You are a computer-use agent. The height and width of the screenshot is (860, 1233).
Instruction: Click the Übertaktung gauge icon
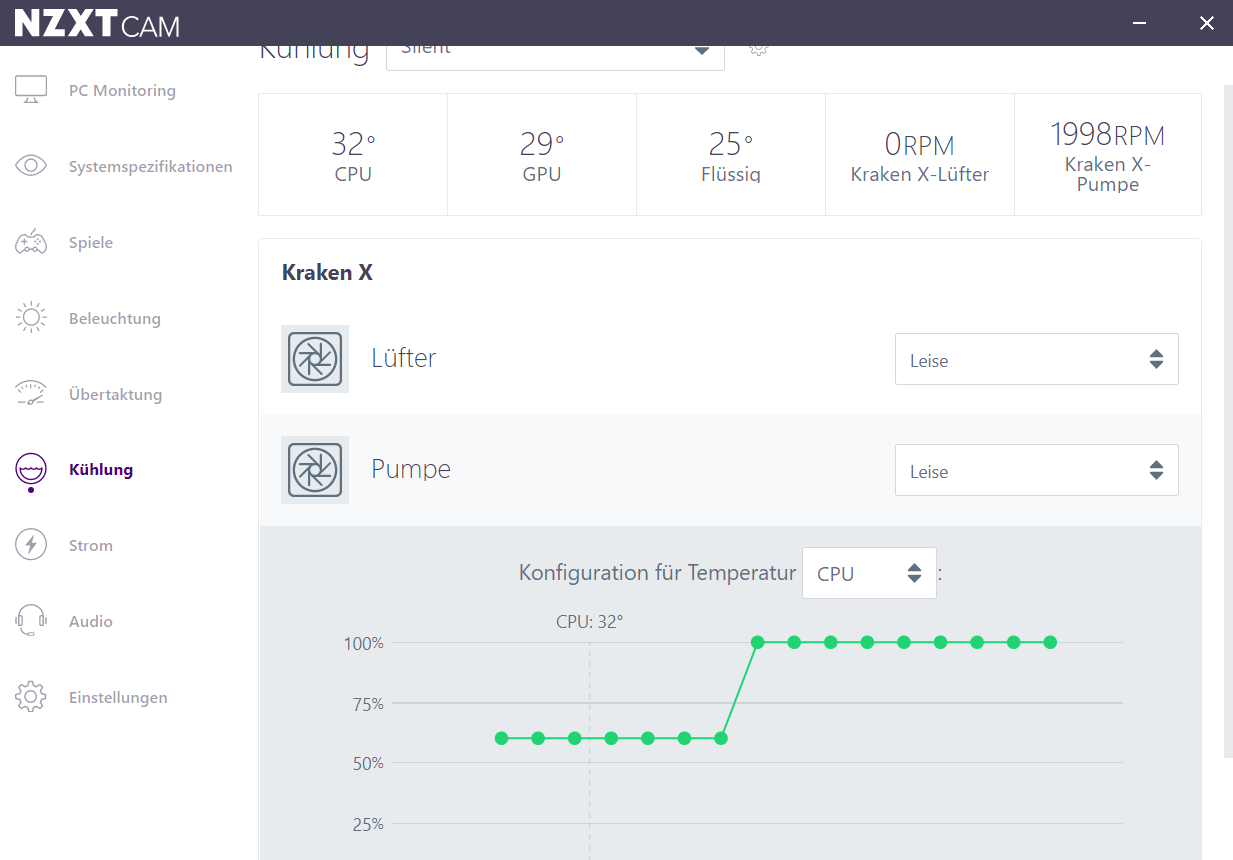(x=31, y=394)
